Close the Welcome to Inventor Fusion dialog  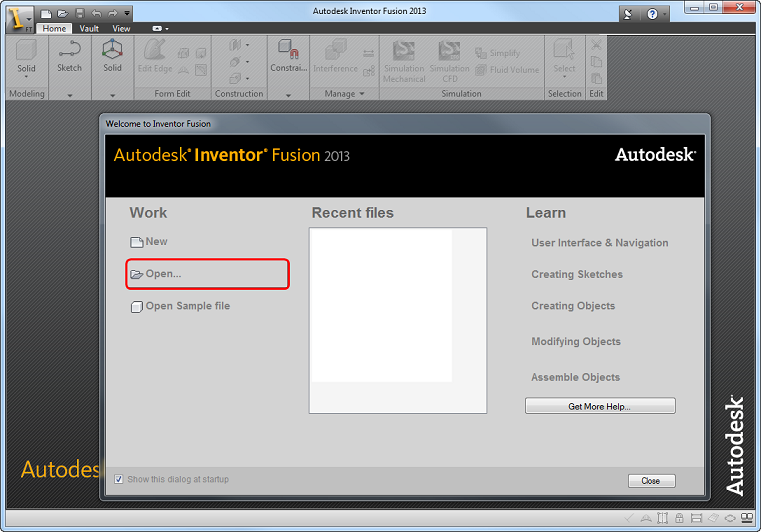click(x=651, y=481)
